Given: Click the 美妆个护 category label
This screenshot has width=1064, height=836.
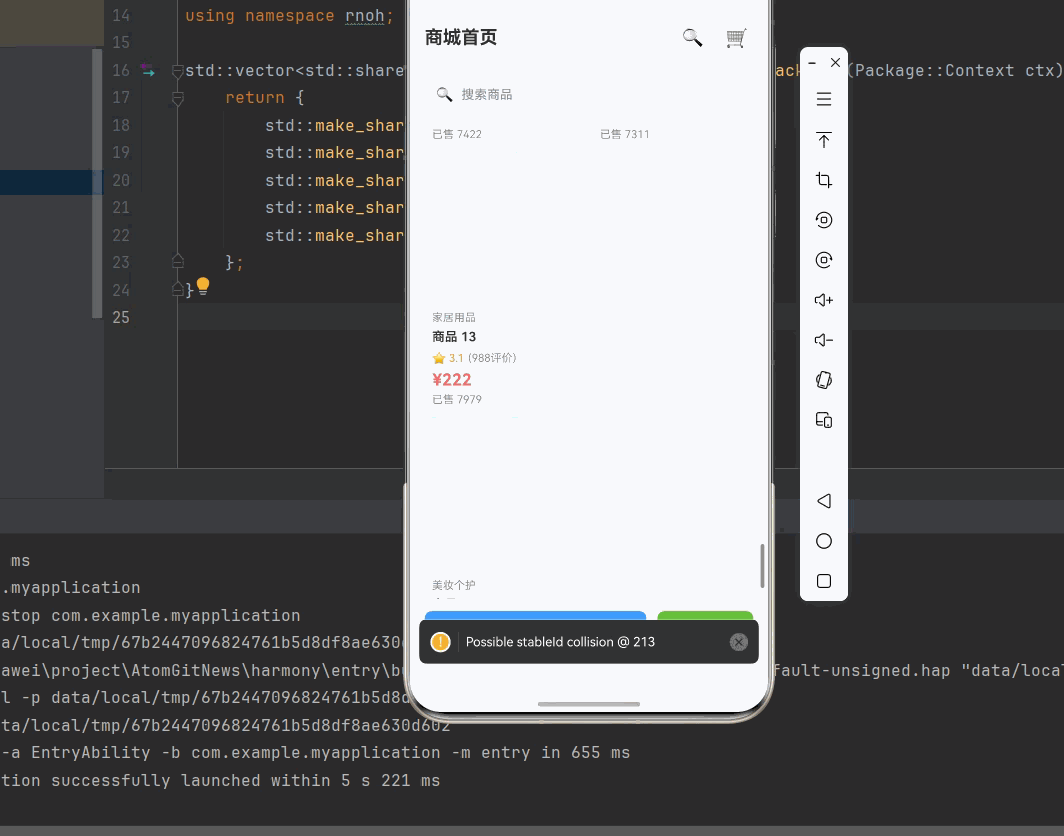Looking at the screenshot, I should (x=453, y=585).
